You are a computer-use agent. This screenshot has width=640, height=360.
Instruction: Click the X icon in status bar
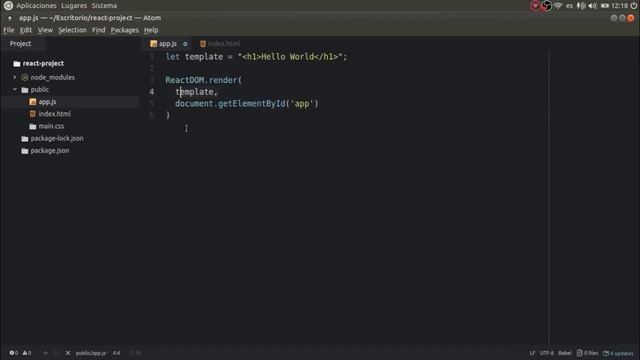pos(68,353)
